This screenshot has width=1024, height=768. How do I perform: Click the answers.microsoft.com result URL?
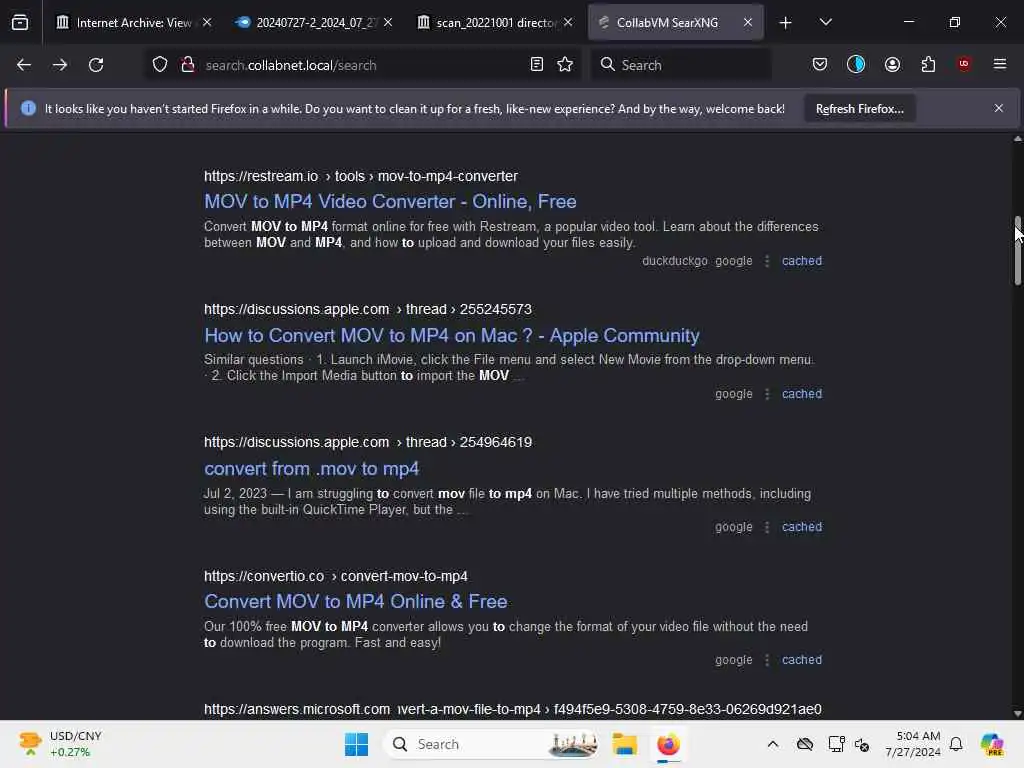coord(513,709)
